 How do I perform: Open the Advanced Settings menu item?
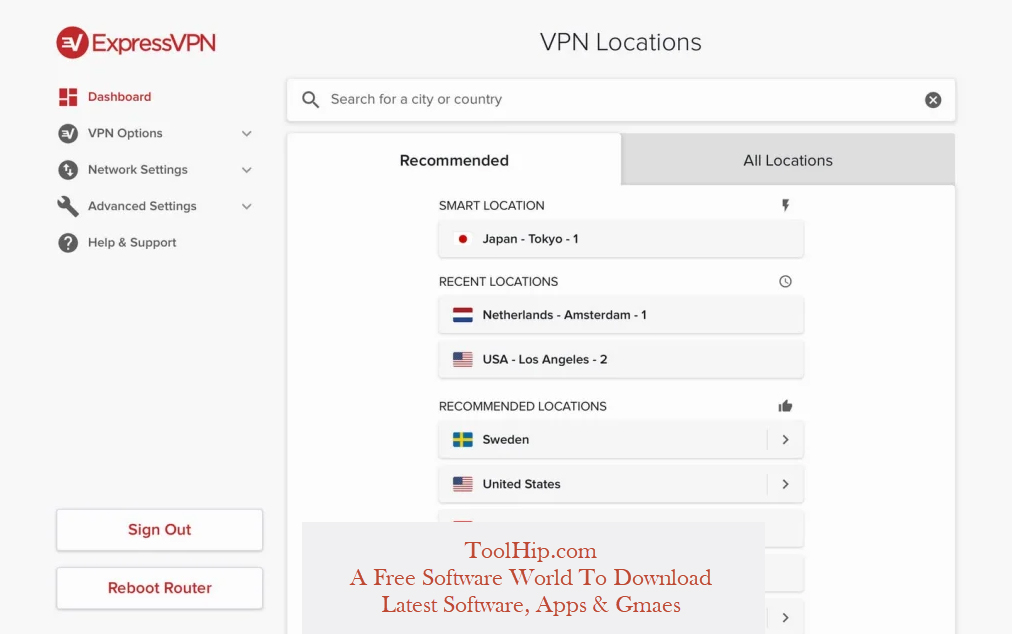point(142,206)
